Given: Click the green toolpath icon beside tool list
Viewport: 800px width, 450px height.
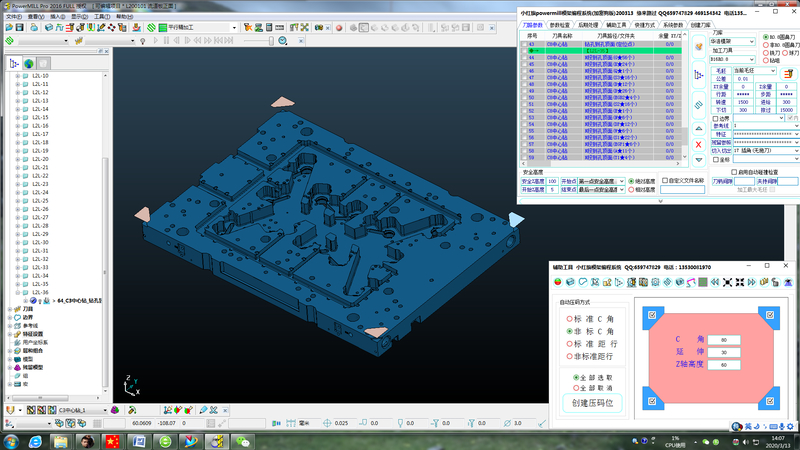Looking at the screenshot, I should pyautogui.click(x=698, y=105).
